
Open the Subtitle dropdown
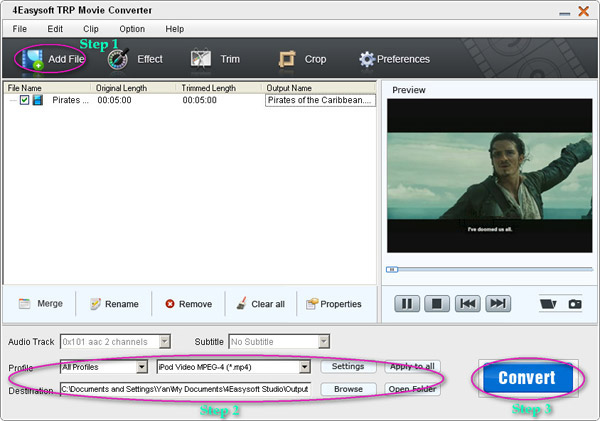tap(324, 341)
